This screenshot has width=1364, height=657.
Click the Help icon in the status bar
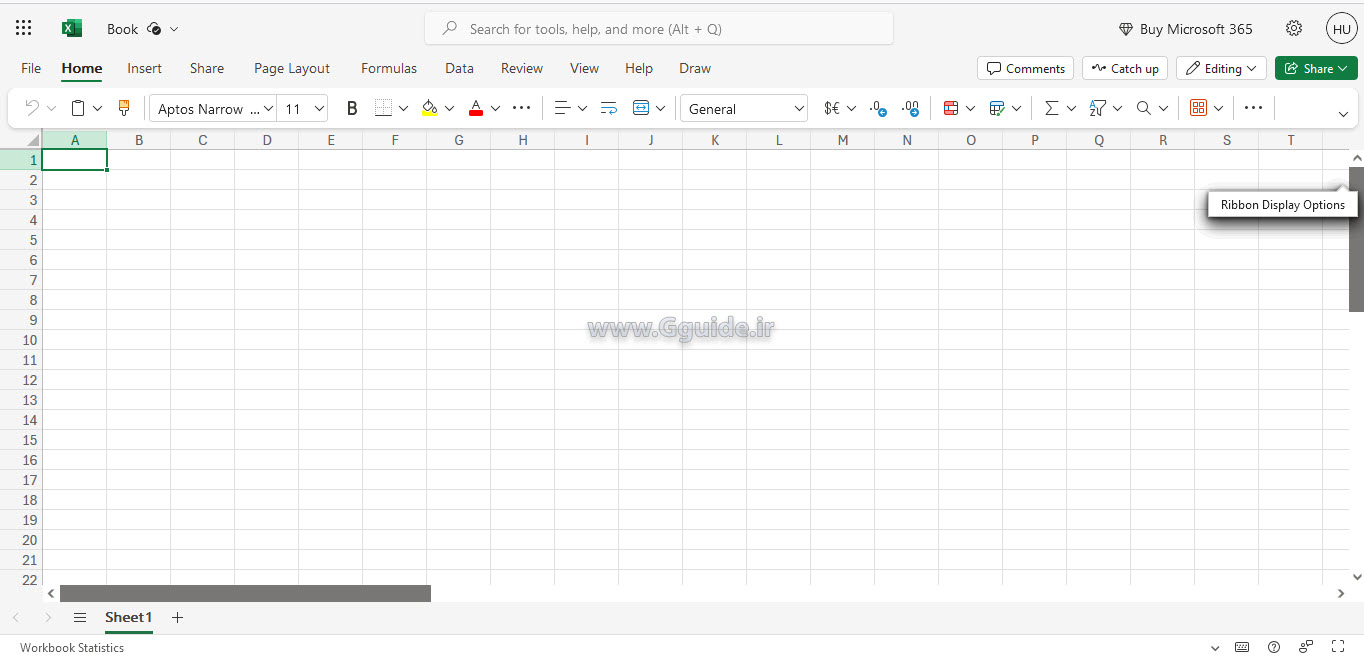[x=1273, y=647]
